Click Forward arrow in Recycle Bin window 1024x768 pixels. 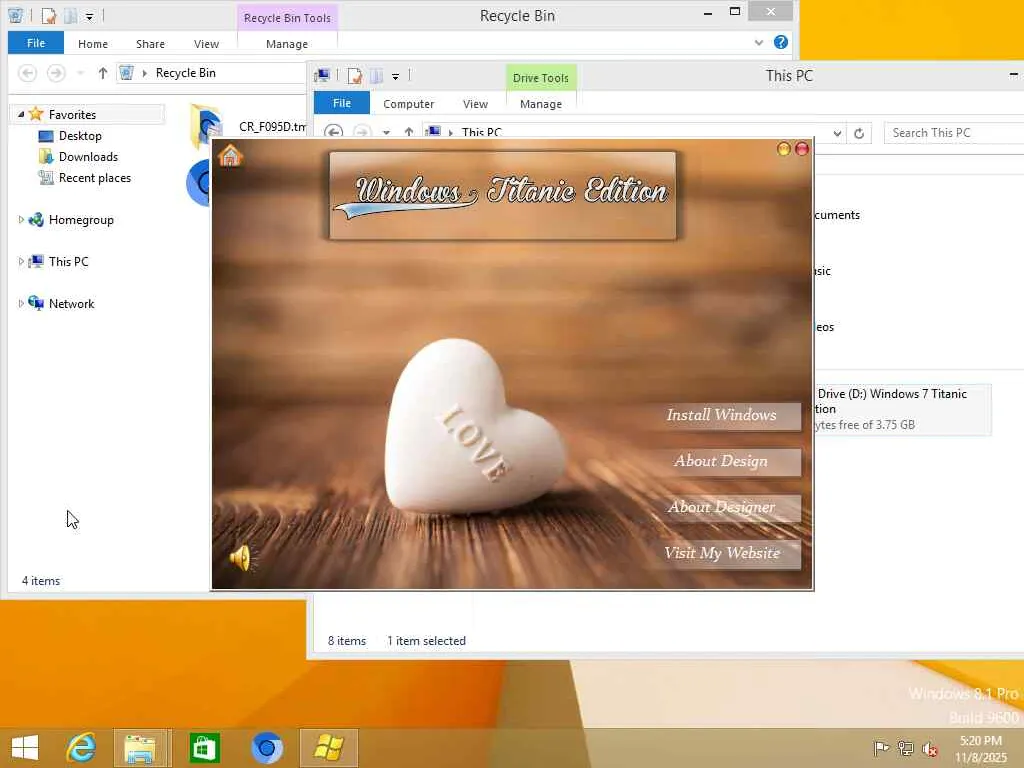[x=56, y=72]
